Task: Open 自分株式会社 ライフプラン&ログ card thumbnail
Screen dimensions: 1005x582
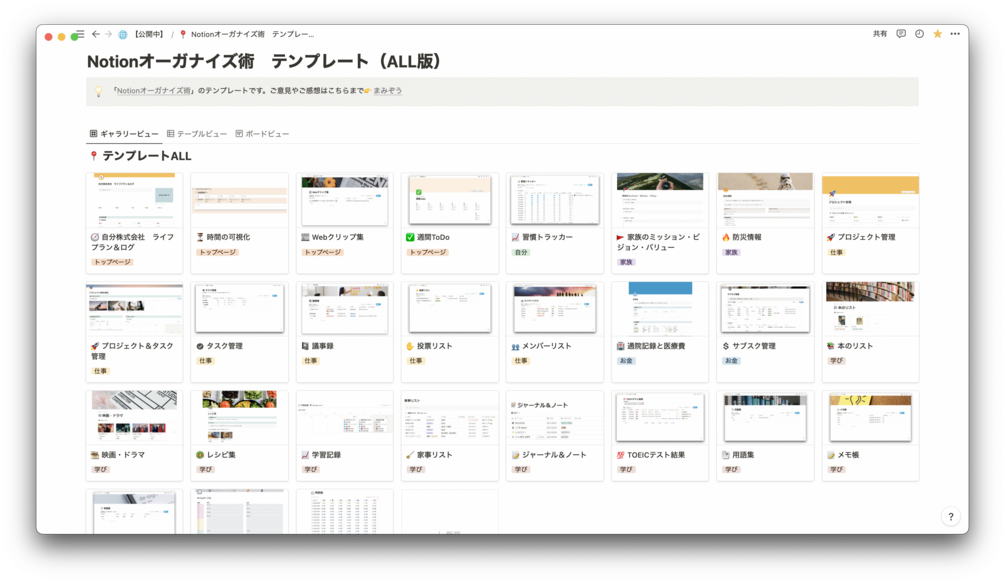Action: [134, 200]
